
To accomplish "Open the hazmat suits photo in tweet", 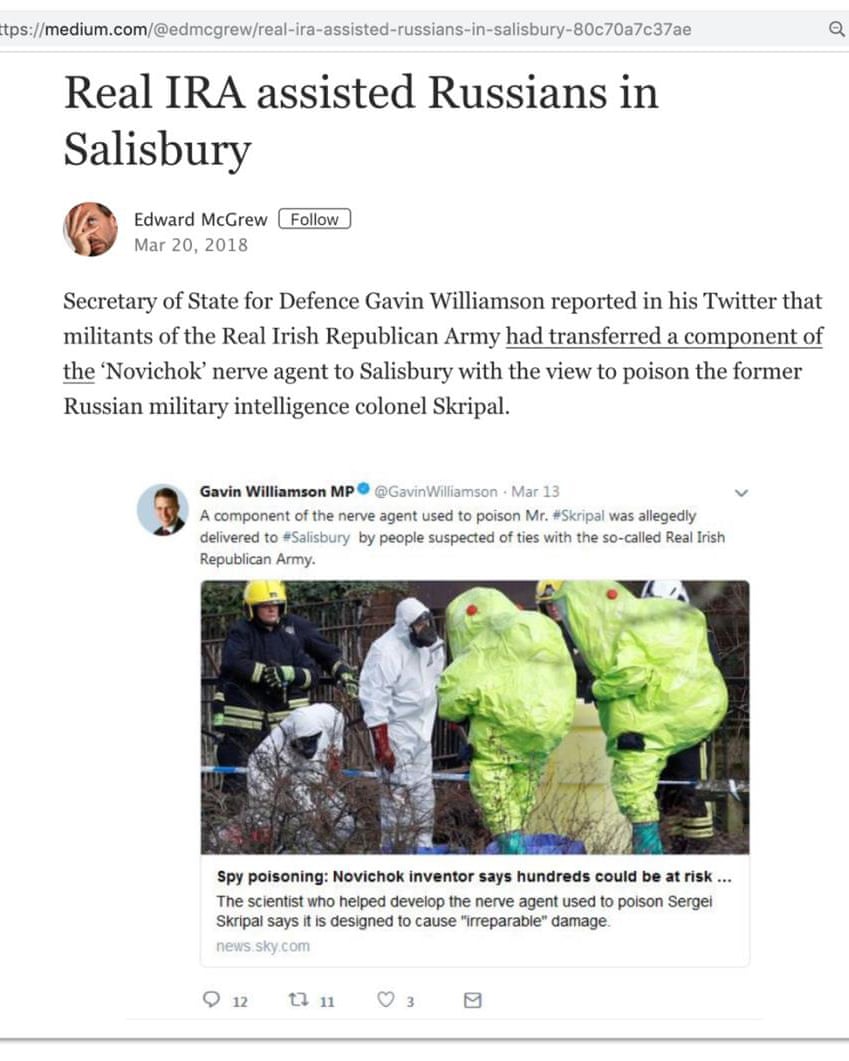I will (475, 717).
